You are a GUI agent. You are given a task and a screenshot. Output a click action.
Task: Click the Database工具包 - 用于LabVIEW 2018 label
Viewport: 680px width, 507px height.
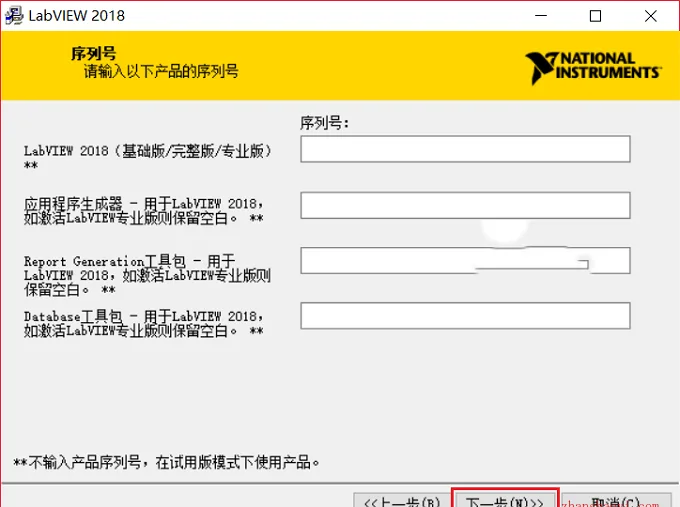click(144, 324)
